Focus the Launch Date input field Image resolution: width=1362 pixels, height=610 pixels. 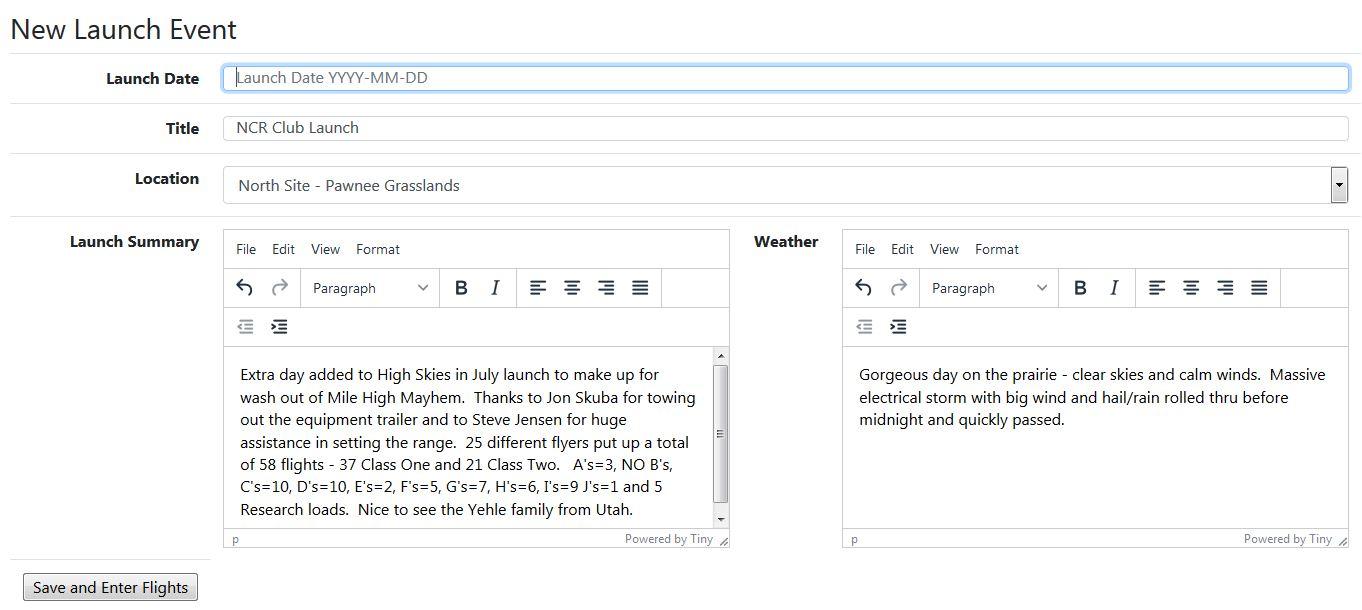[785, 78]
